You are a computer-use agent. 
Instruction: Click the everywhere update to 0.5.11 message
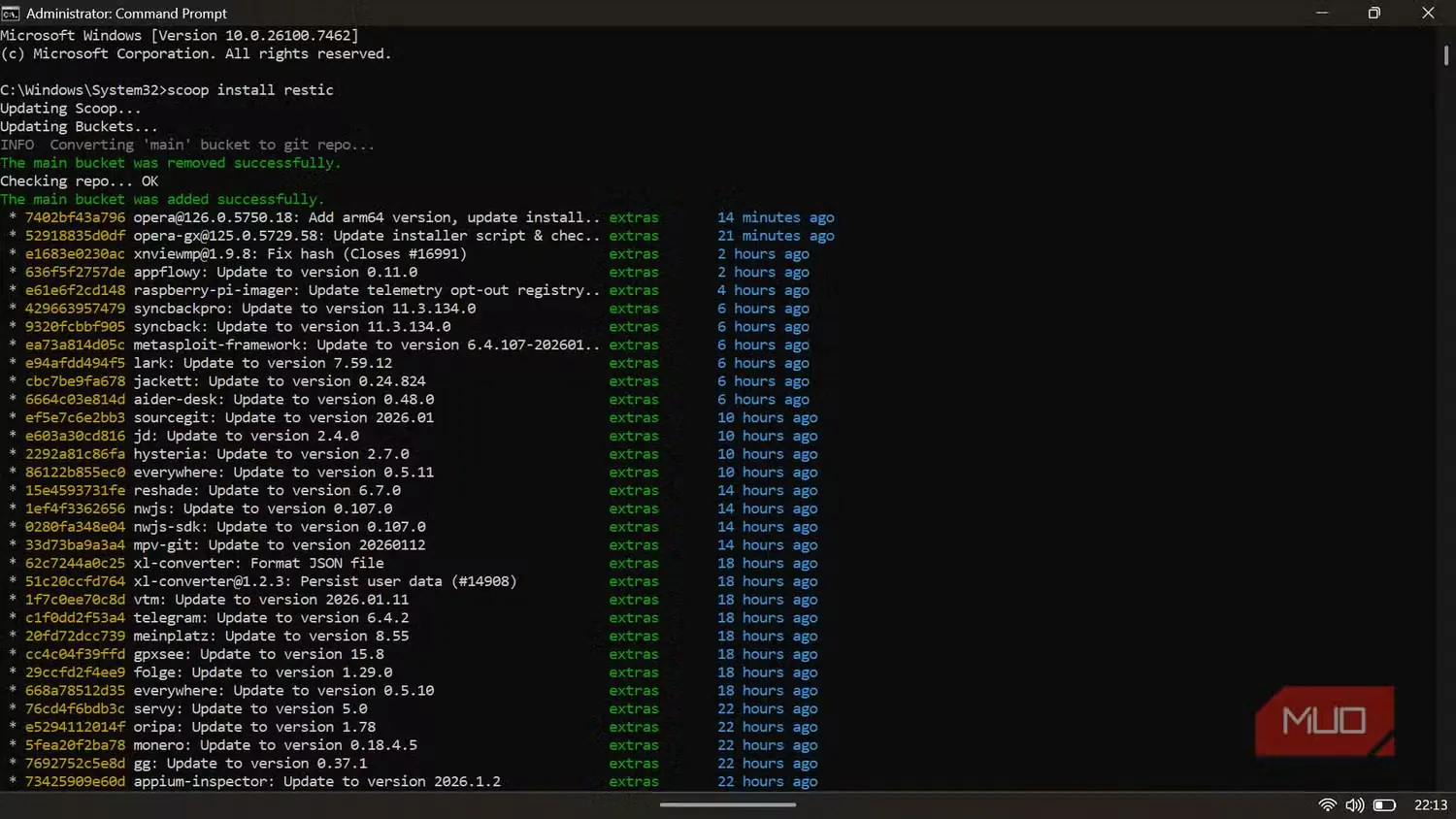tap(283, 473)
